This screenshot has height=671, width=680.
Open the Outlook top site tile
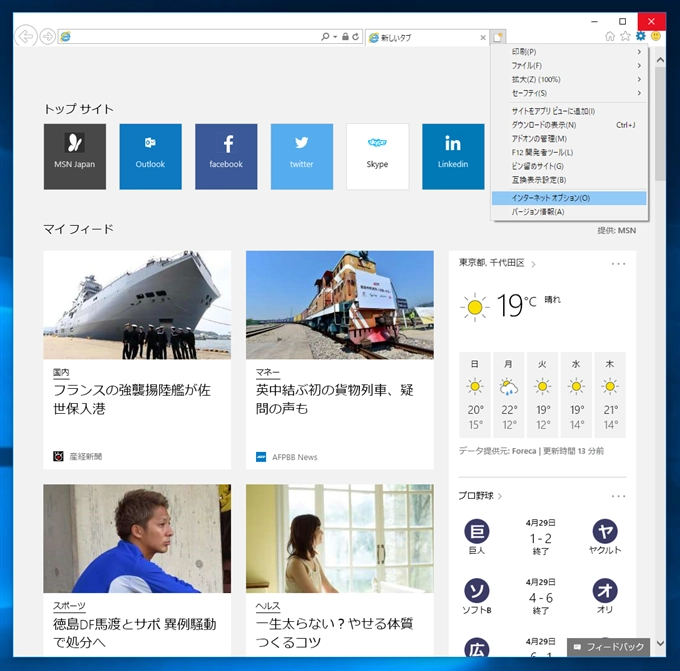pos(150,157)
